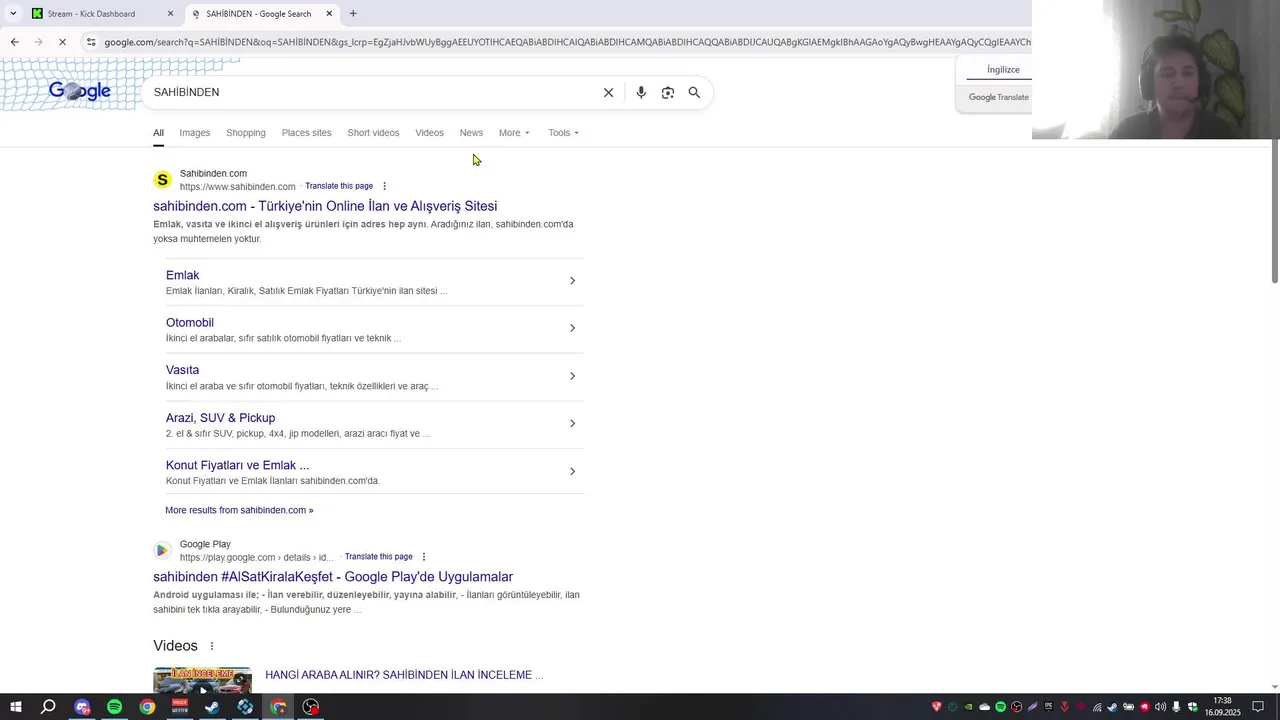Translate the Google Play result page
This screenshot has height=720, width=1280.
[378, 557]
